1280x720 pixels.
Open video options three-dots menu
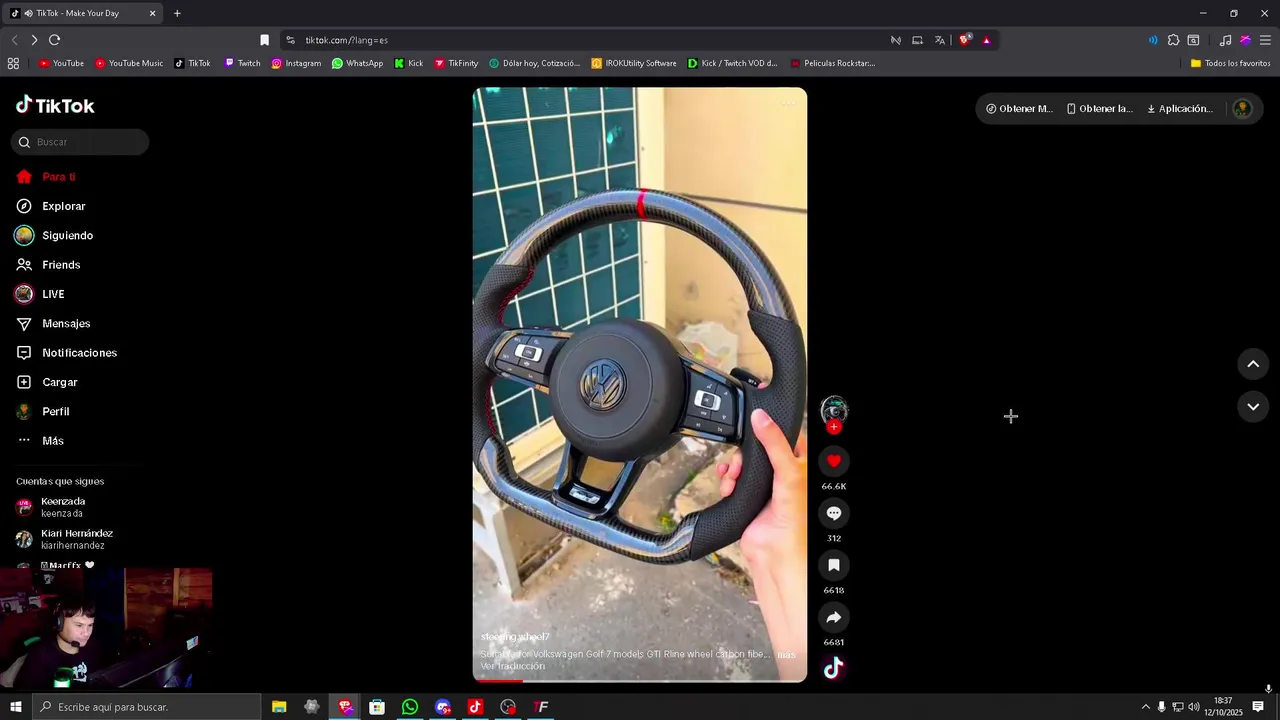(788, 103)
